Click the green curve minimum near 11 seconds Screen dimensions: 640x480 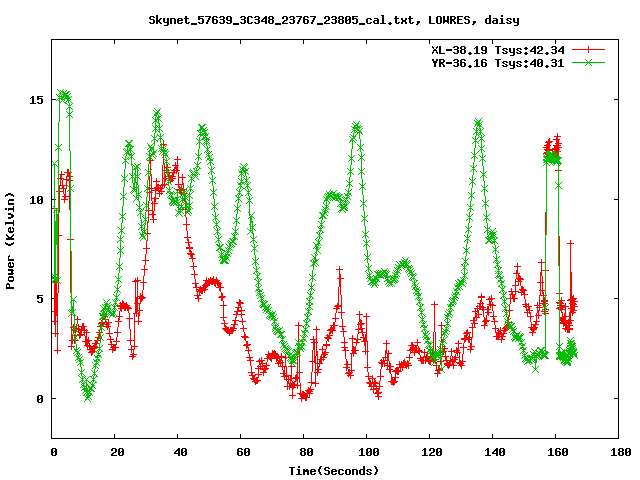pos(88,397)
